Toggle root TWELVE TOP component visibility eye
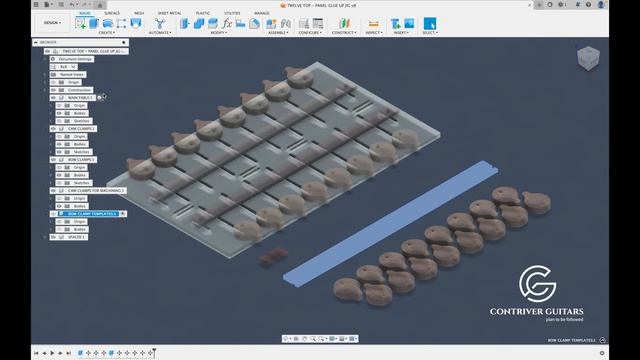Viewport: 640px width, 360px height. pos(48,51)
